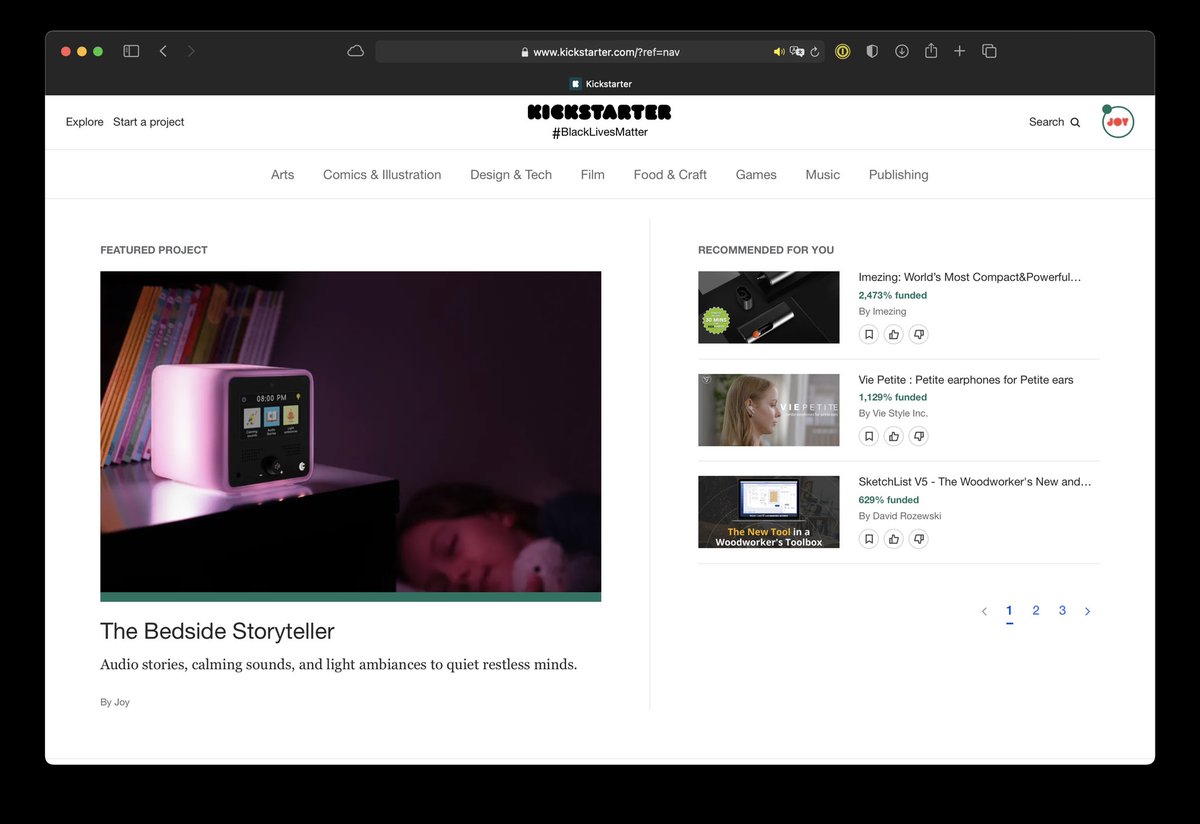Click the 1,129% funded text
Screen dimensions: 1200x824
pyautogui.click(x=893, y=397)
